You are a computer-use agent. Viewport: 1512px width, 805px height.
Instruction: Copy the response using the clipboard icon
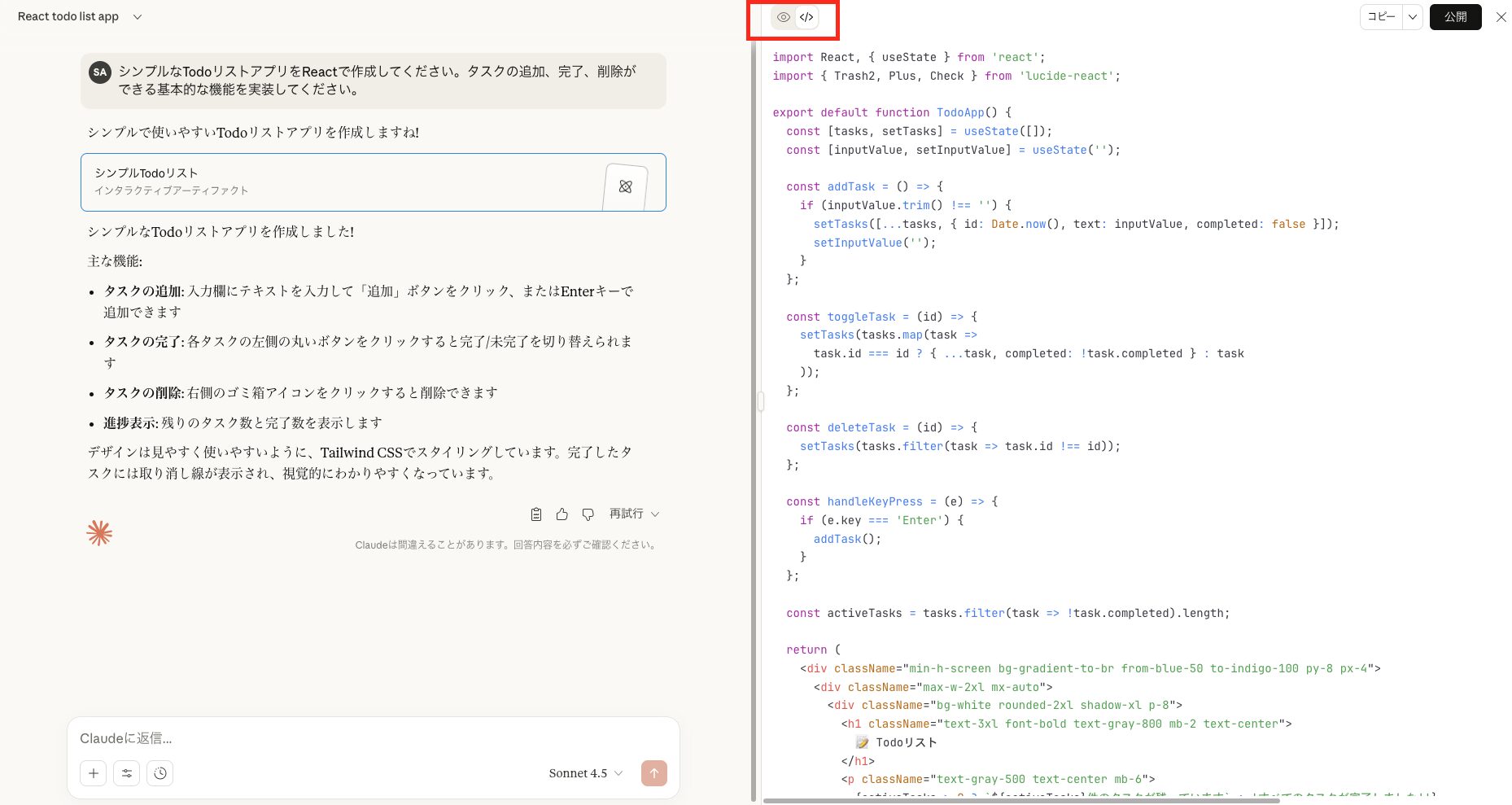535,514
